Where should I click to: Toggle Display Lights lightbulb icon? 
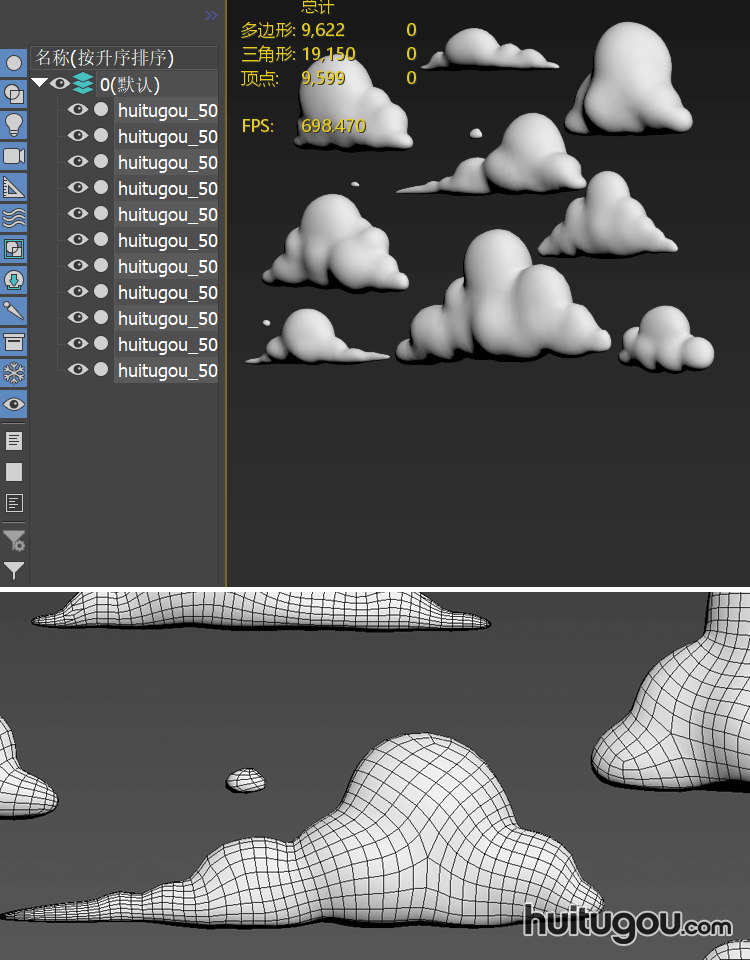14,125
